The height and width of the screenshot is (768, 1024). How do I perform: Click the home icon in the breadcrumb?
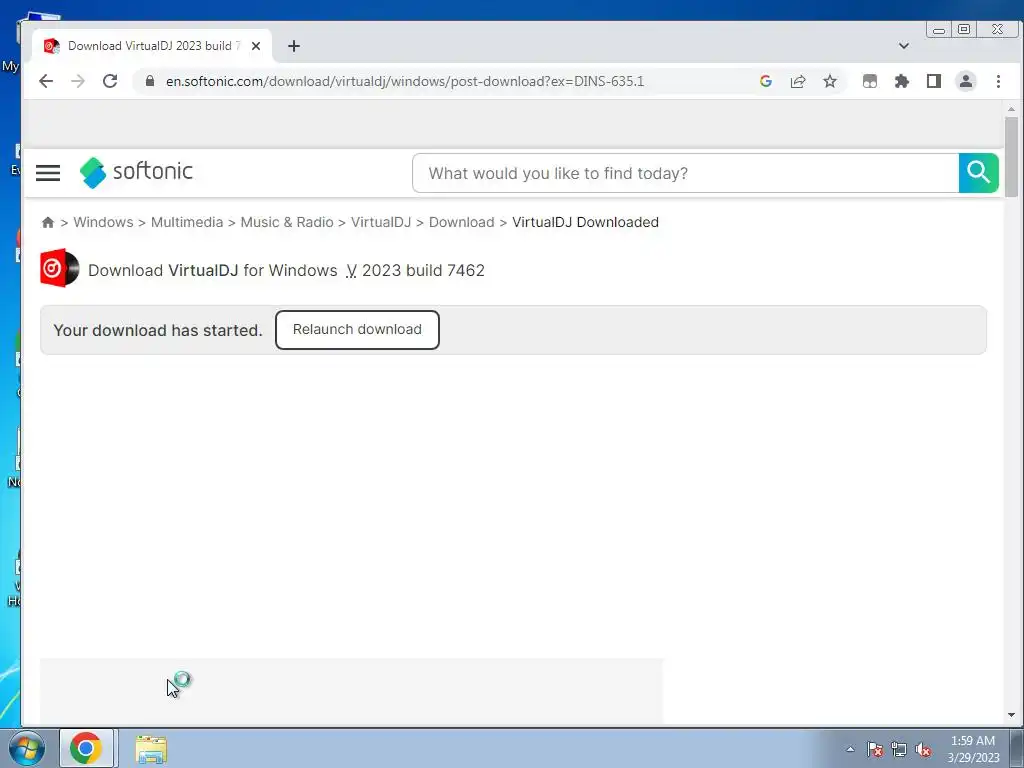click(48, 222)
